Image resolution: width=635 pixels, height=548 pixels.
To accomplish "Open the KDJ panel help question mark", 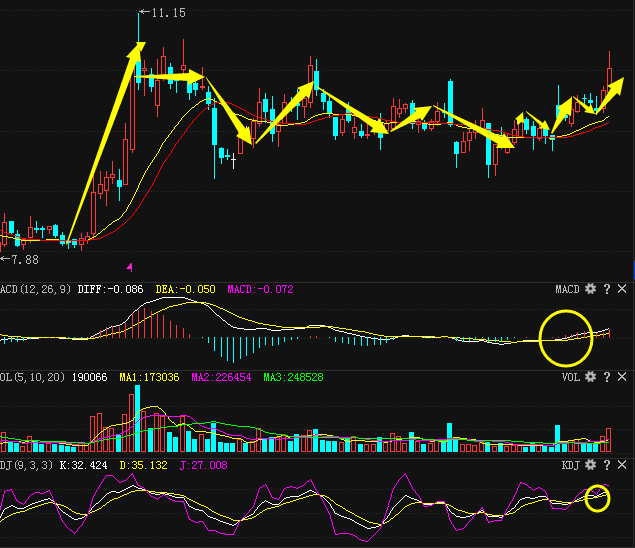I will (607, 465).
